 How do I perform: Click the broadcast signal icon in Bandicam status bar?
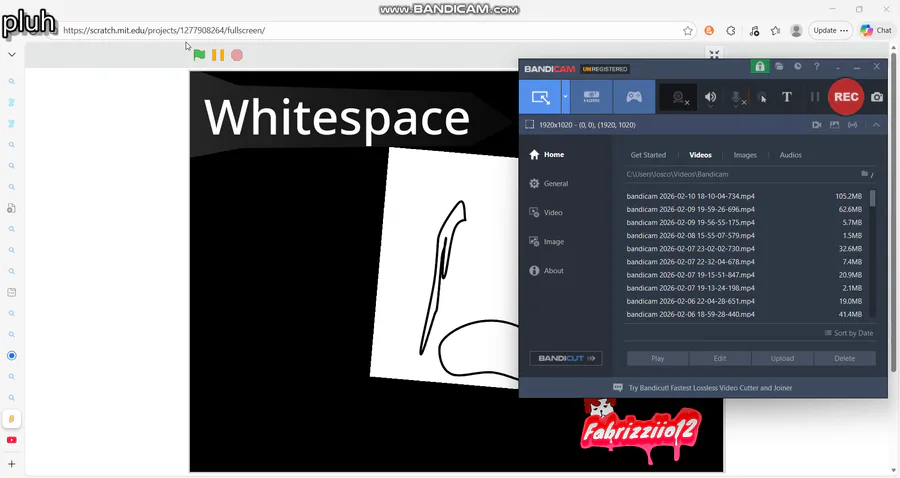[853, 125]
